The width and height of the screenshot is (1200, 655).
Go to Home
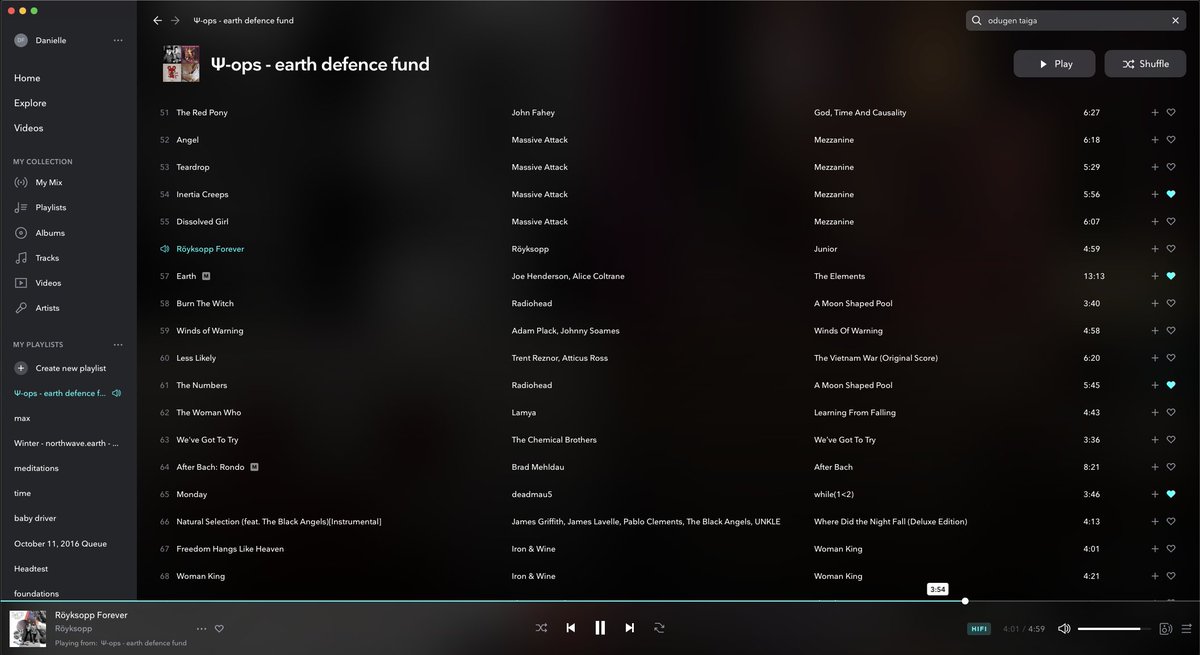click(27, 78)
